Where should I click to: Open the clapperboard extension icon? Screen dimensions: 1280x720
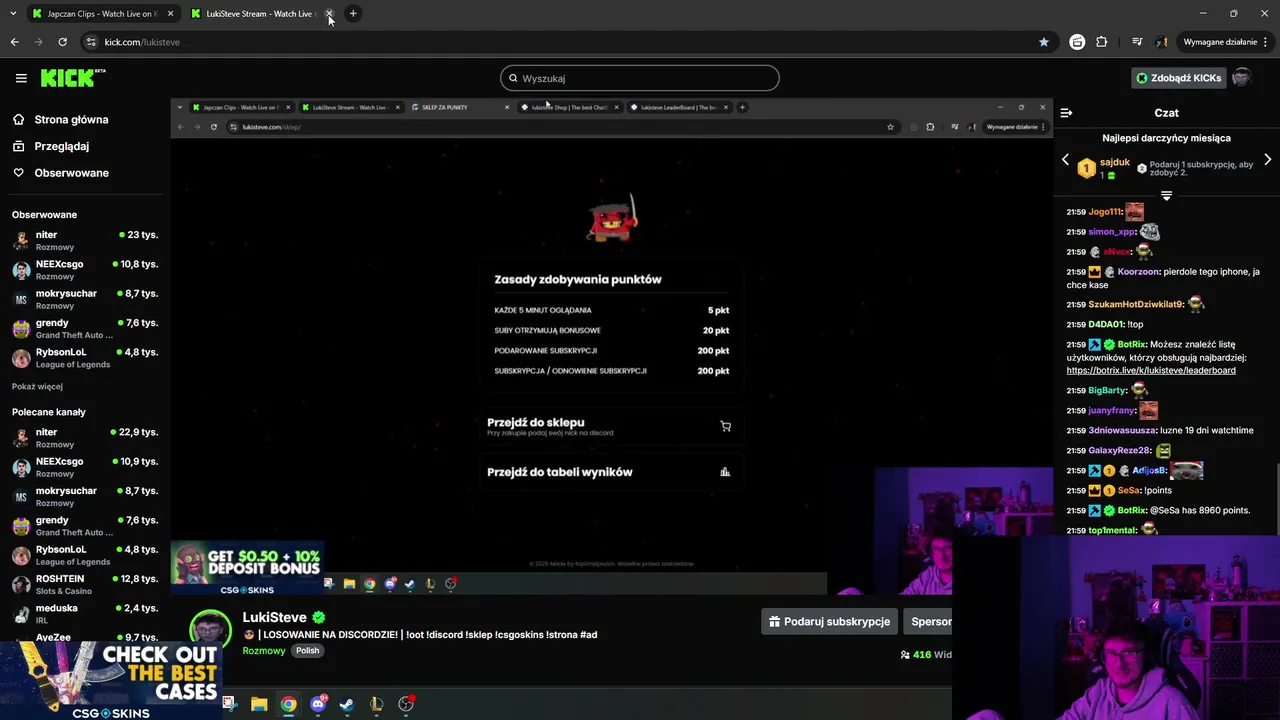click(1077, 42)
